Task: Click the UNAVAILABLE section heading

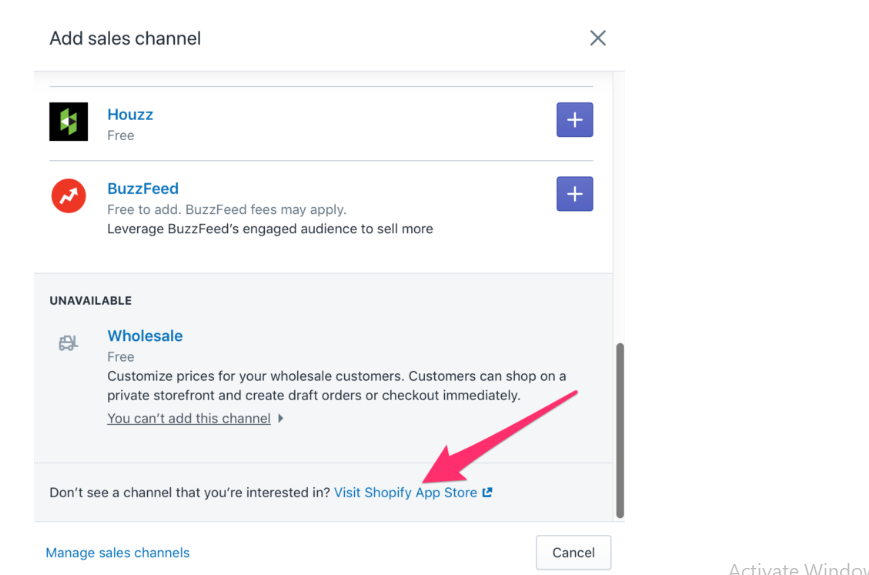Action: coord(90,301)
